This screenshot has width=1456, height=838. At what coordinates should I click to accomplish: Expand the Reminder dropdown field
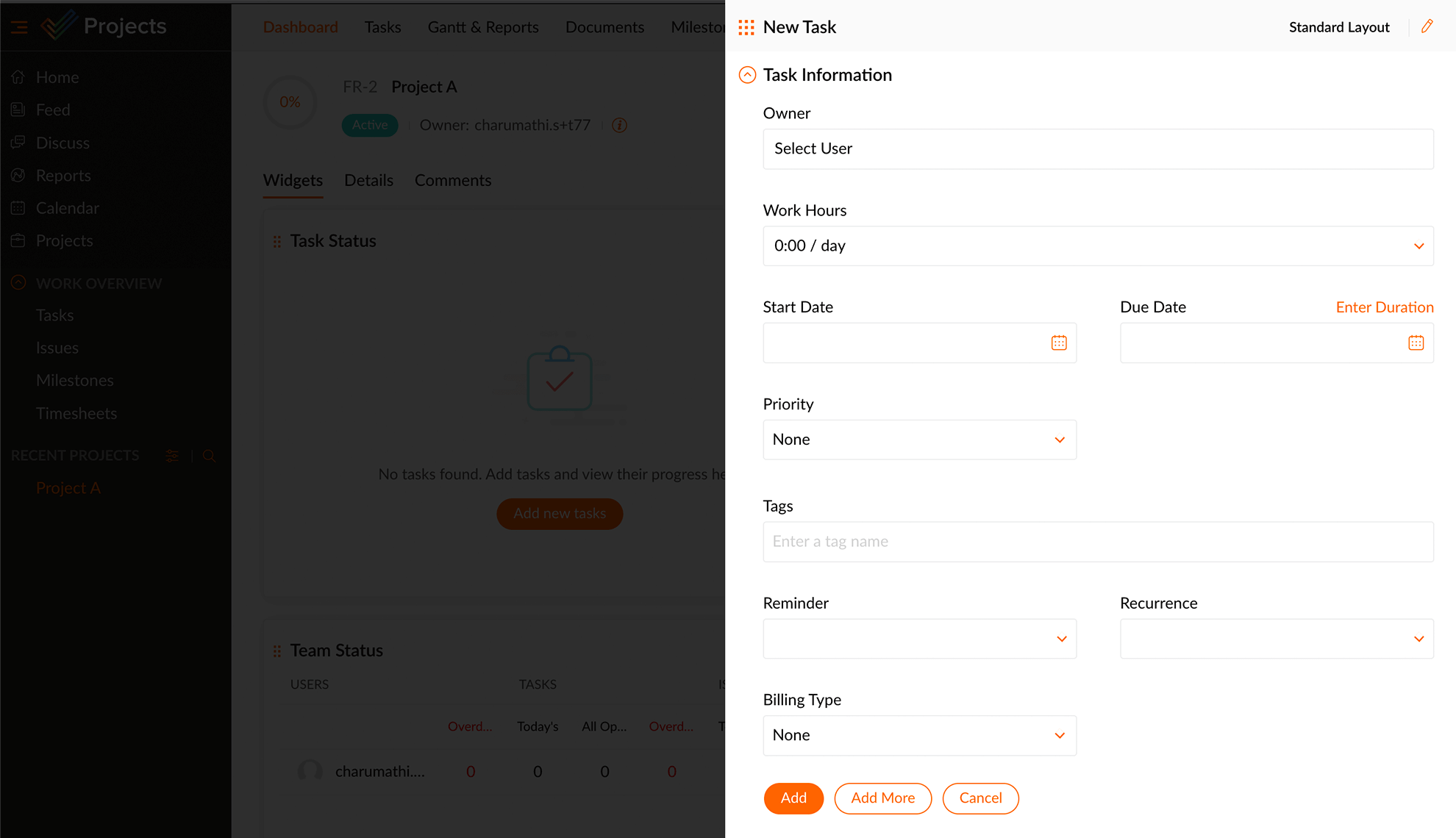pos(1062,639)
